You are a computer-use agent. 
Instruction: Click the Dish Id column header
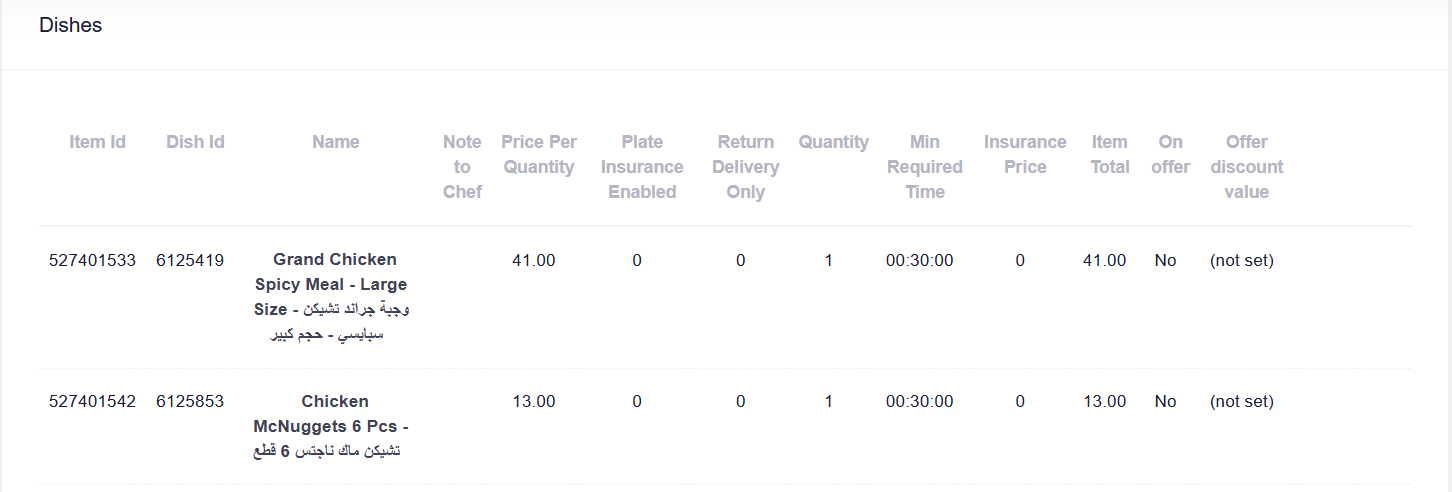pos(195,142)
